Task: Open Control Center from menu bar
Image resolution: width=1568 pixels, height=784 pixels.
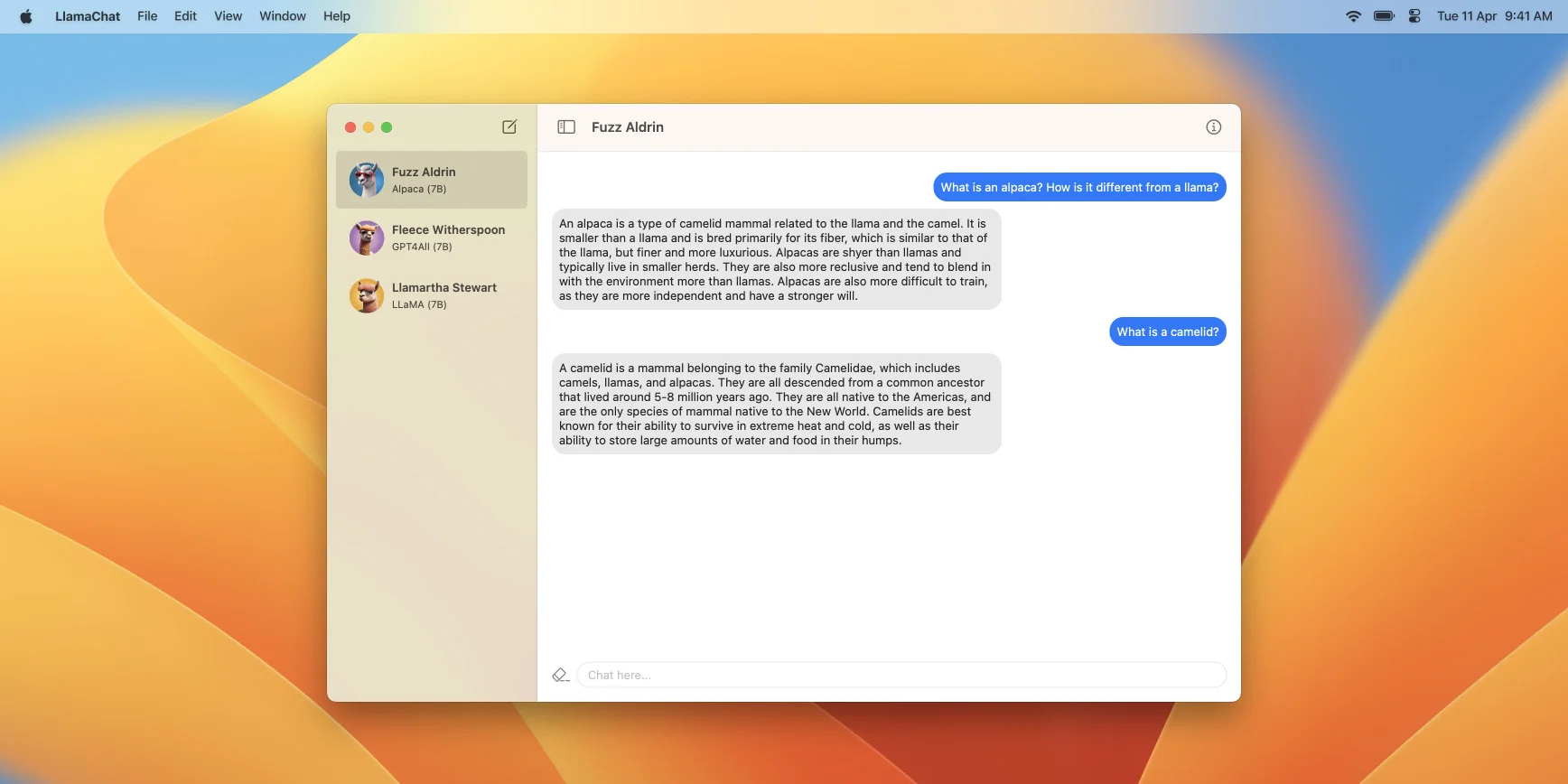Action: tap(1414, 16)
